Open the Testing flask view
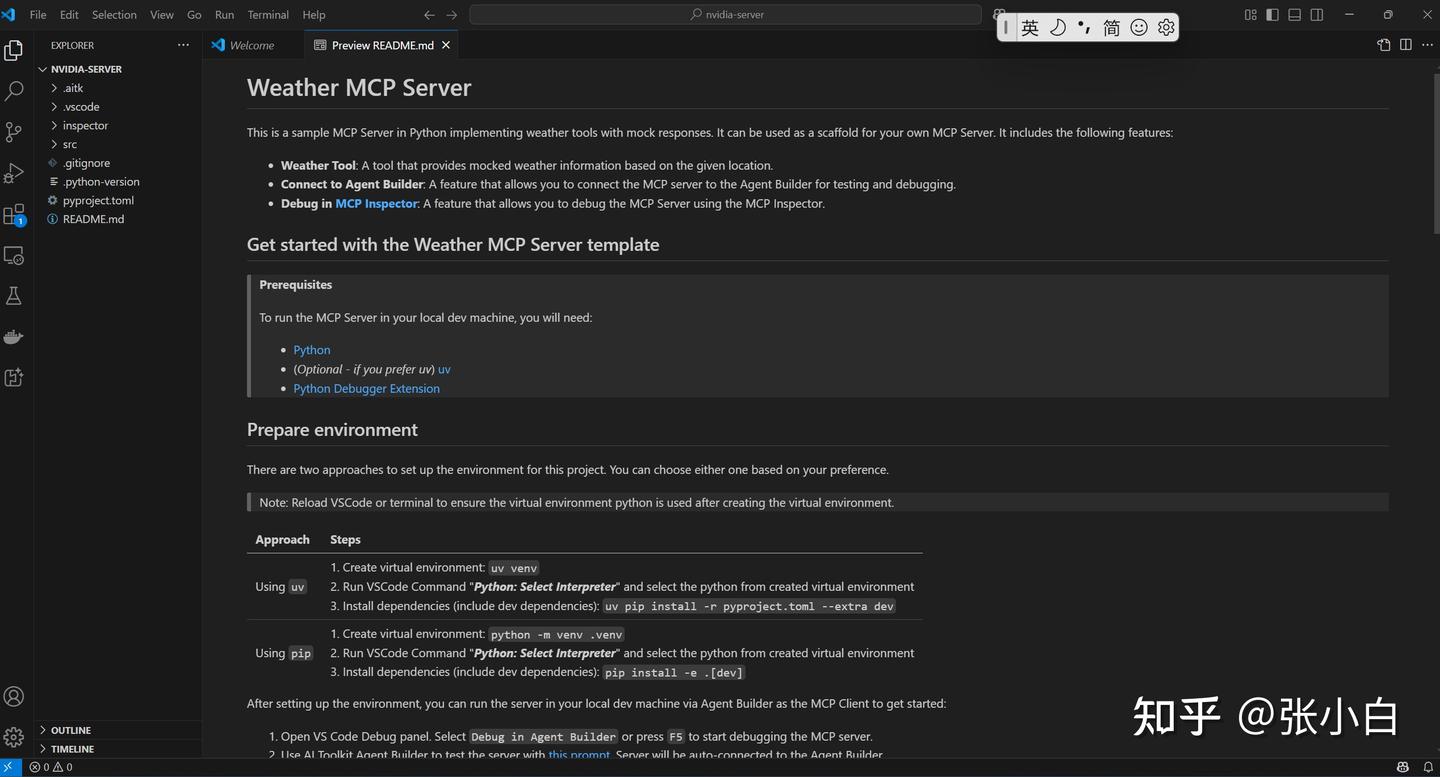Screen dimensions: 1440x777 tap(14, 296)
